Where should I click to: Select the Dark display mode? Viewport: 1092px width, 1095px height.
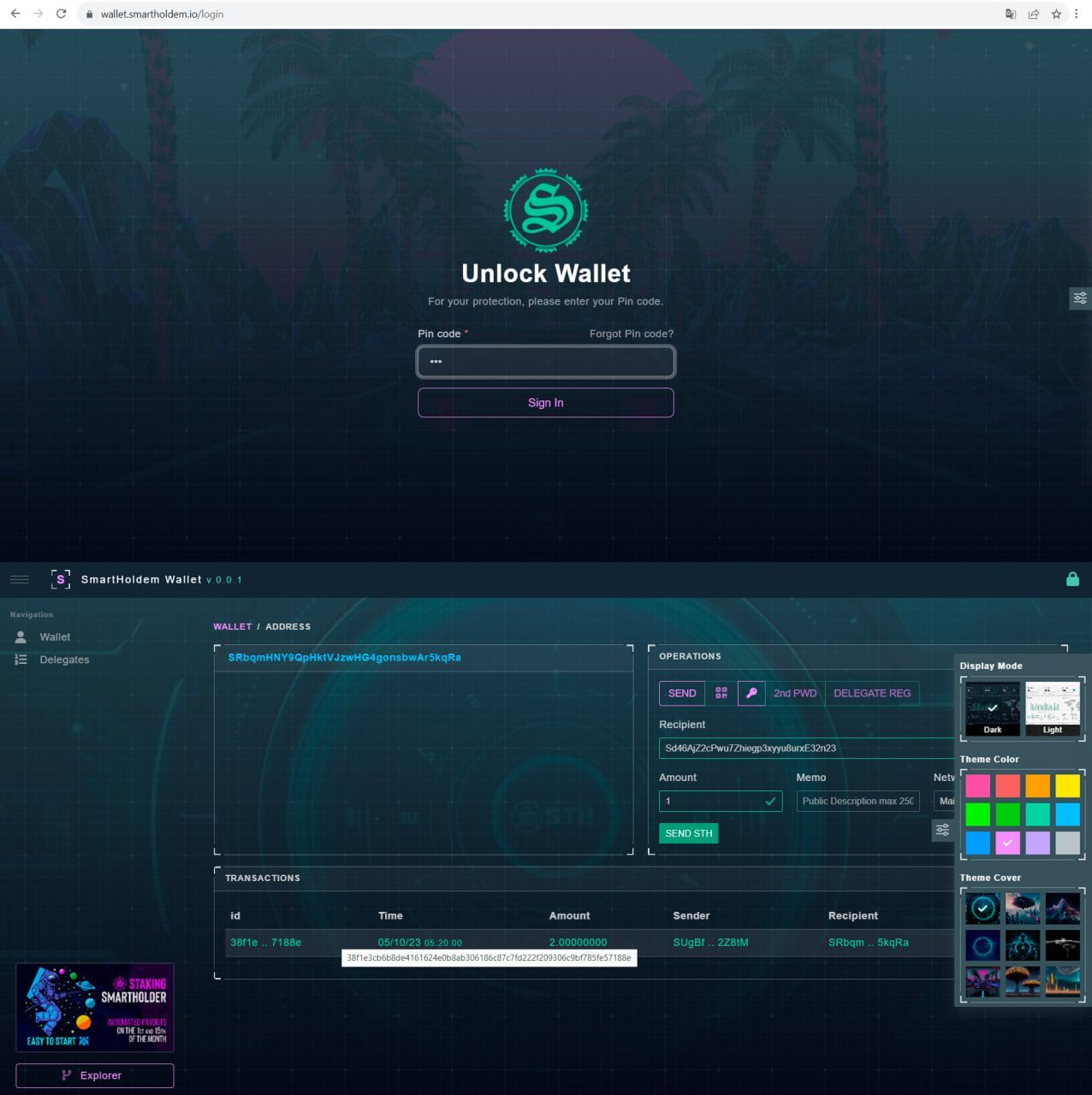(992, 708)
